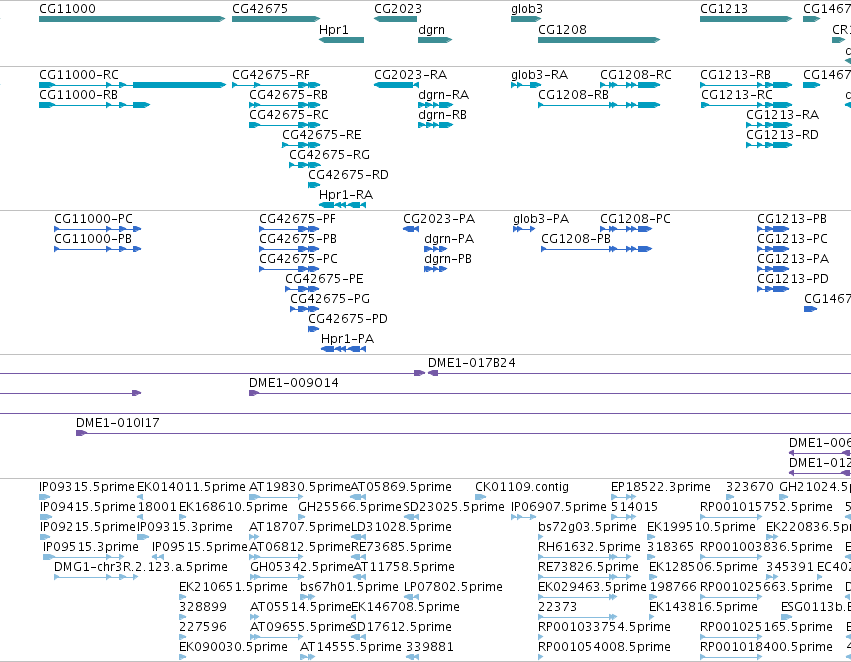Select EST EK090030.5prime label

tap(233, 647)
